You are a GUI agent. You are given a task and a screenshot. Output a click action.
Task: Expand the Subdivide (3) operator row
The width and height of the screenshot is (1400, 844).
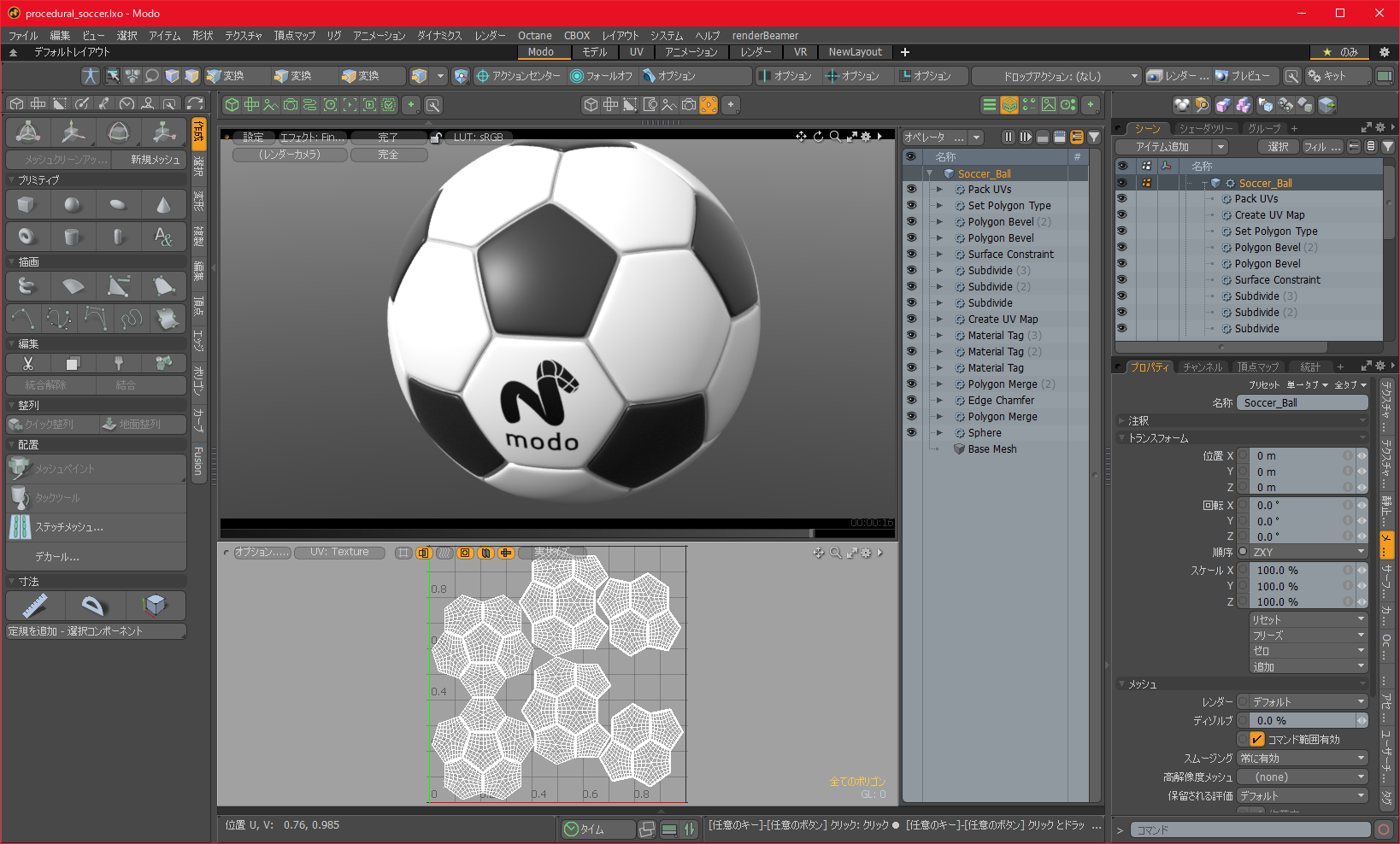(x=939, y=271)
